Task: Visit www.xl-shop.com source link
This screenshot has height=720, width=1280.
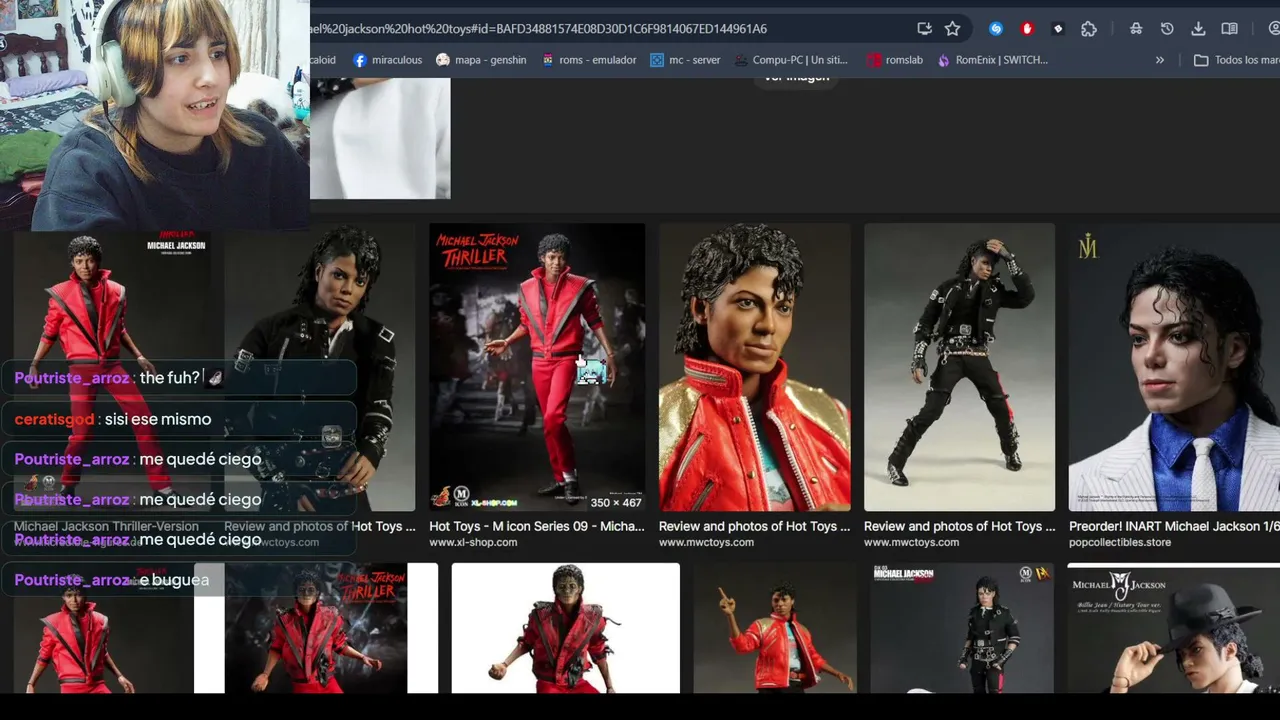Action: pyautogui.click(x=473, y=542)
